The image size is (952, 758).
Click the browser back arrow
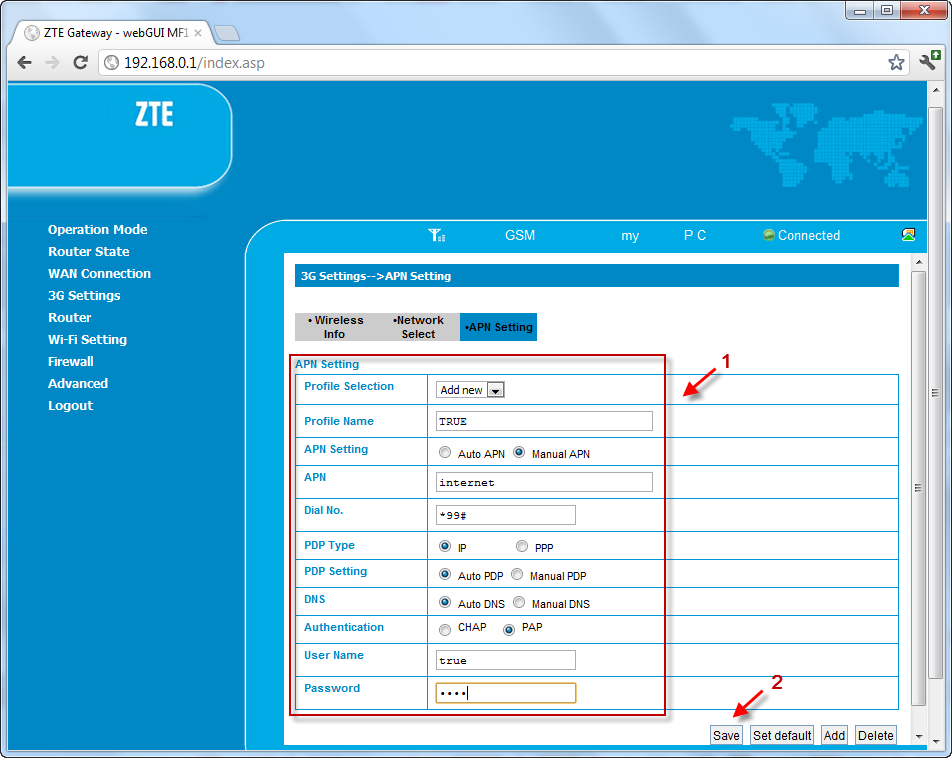tap(24, 63)
